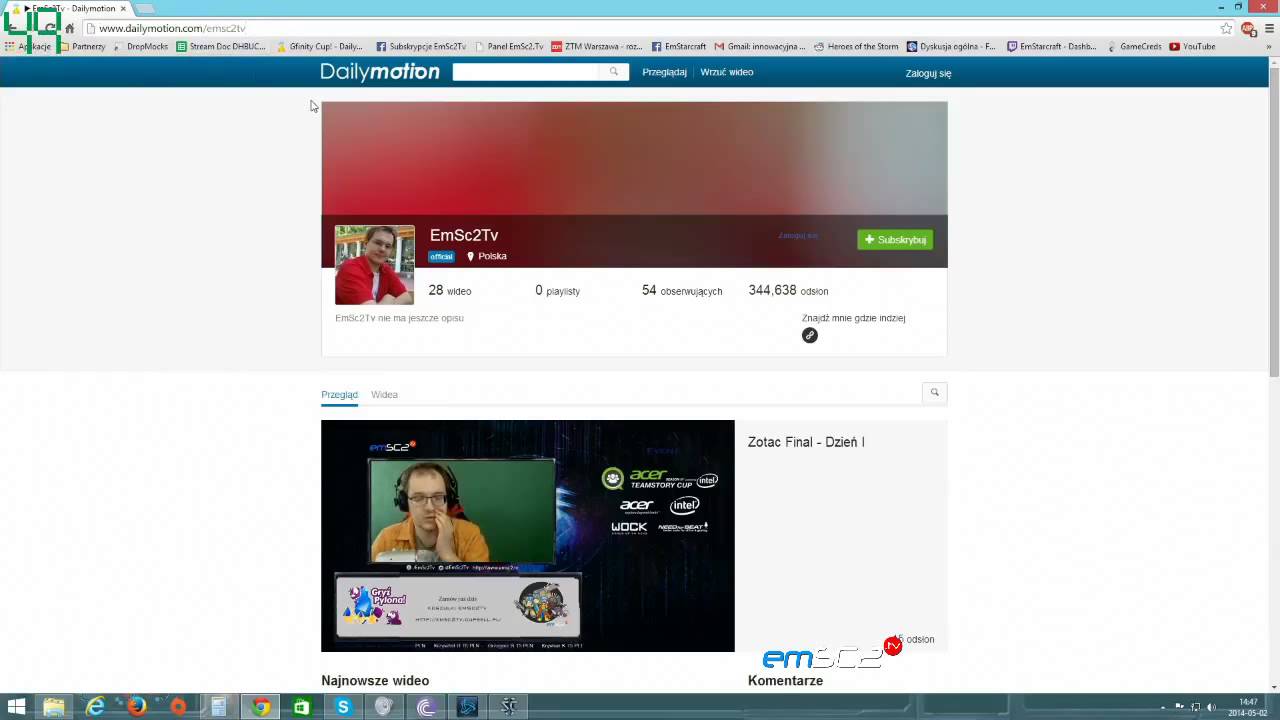Click the '28 wideo' stat
This screenshot has height=720, width=1280.
(450, 290)
